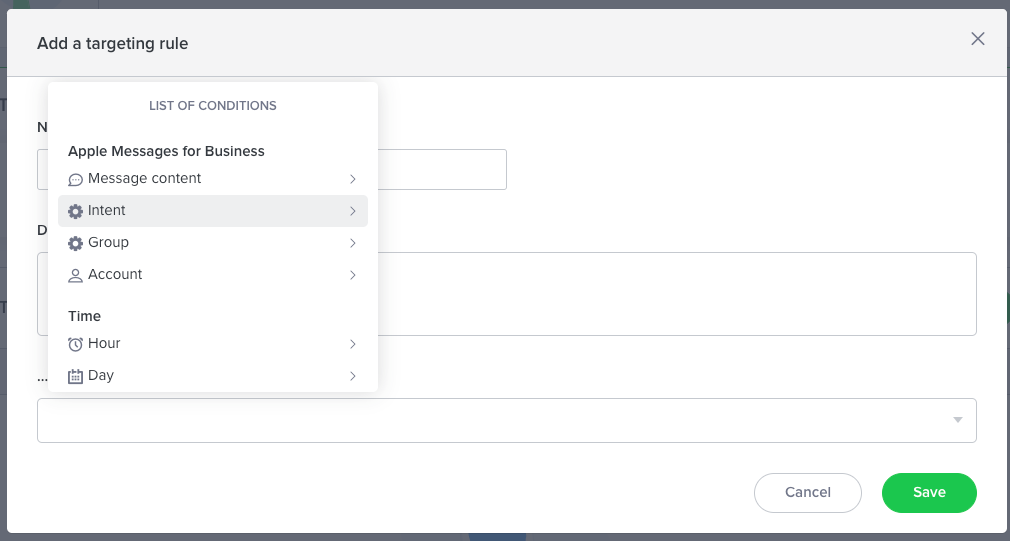Viewport: 1010px width, 541px height.
Task: Expand the Intent submenu chevron
Action: click(x=353, y=211)
